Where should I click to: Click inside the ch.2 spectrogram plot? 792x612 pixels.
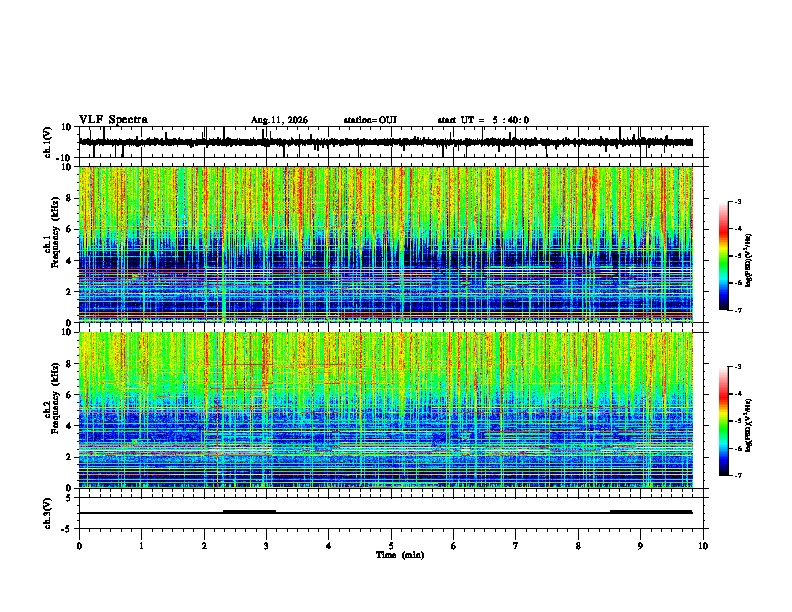pyautogui.click(x=386, y=410)
